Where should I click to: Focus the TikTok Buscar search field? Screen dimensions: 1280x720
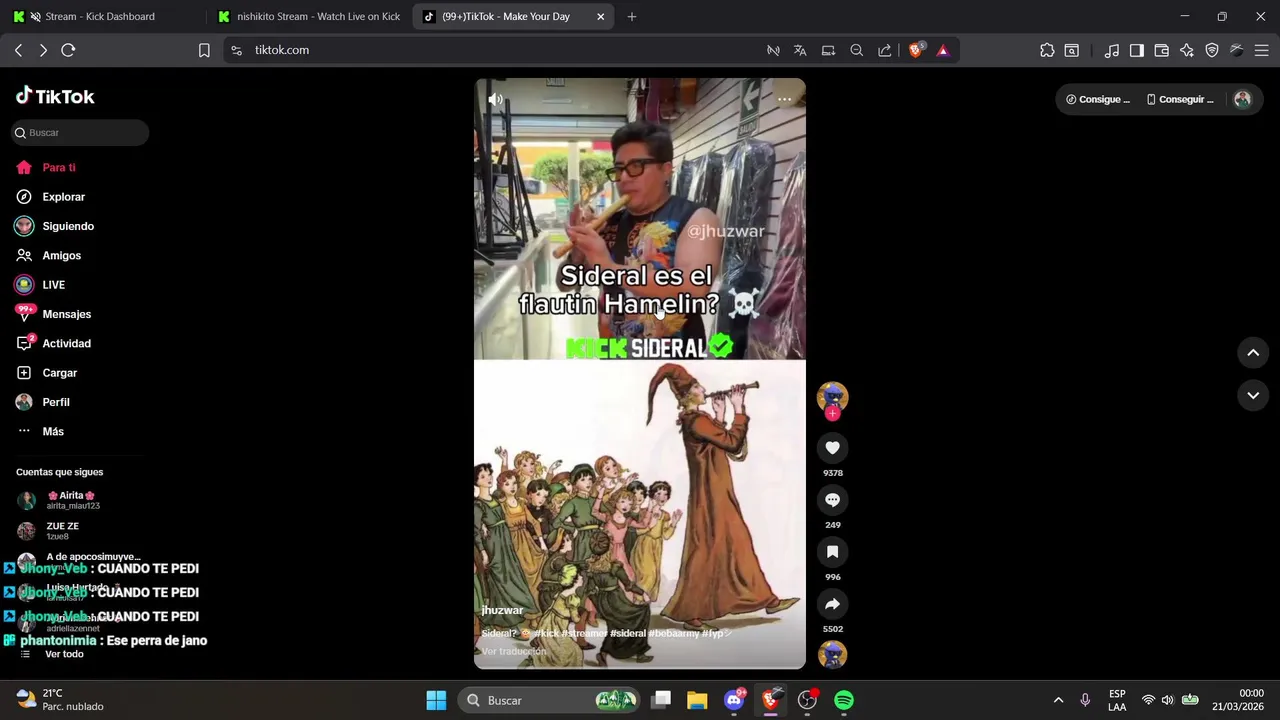pyautogui.click(x=80, y=132)
